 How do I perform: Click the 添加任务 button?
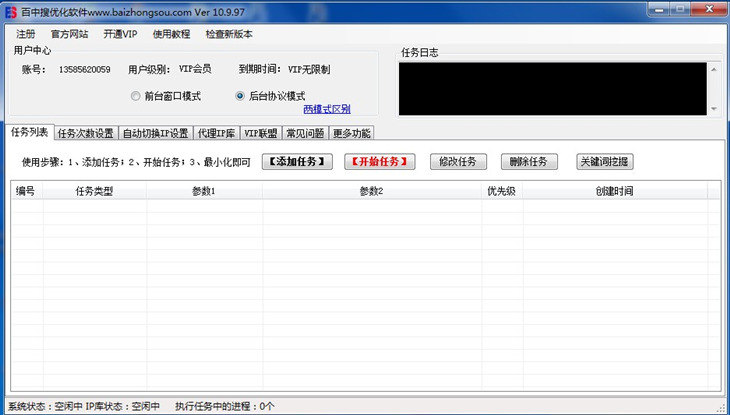pyautogui.click(x=297, y=162)
